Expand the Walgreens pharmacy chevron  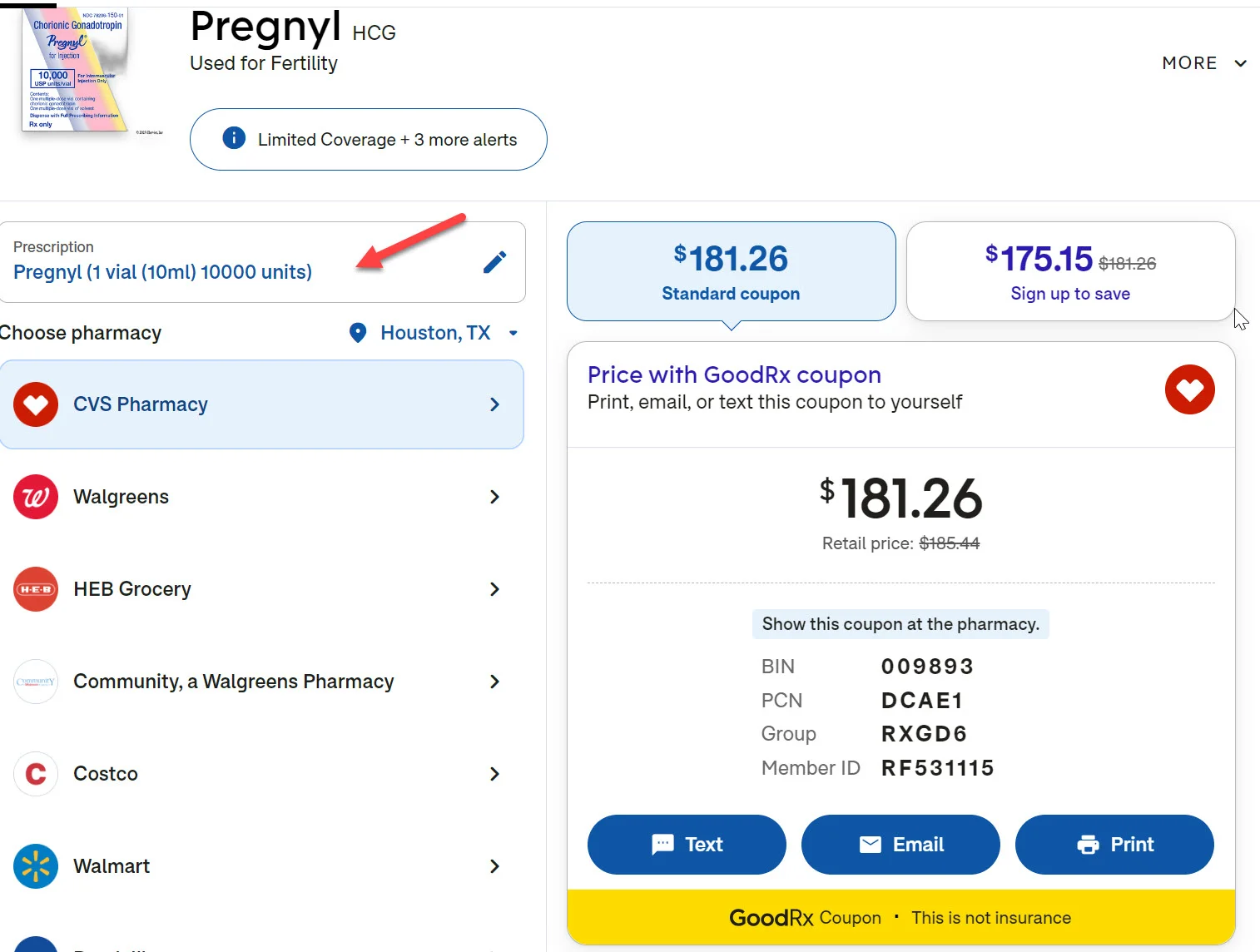494,497
